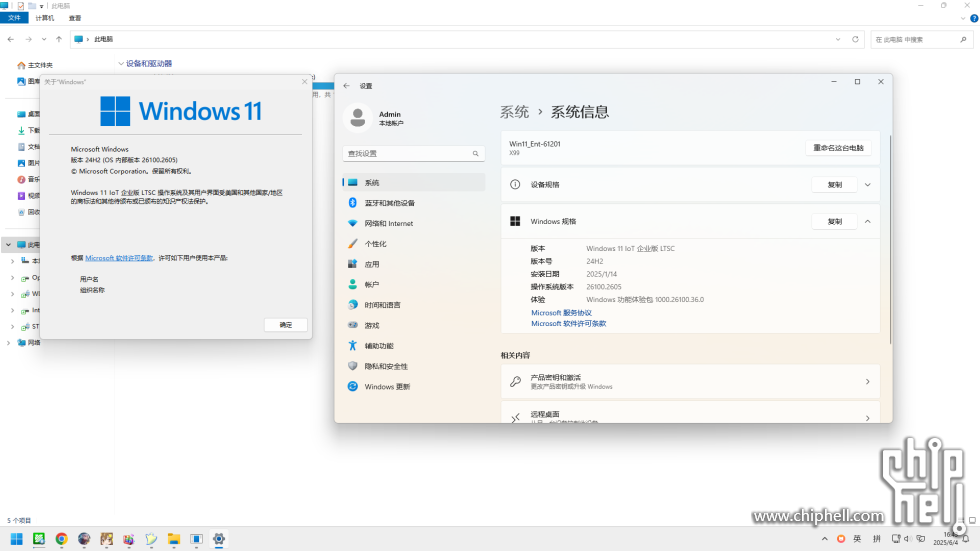Open the 系统 category in Settings sidebar
The height and width of the screenshot is (551, 980).
coord(414,182)
